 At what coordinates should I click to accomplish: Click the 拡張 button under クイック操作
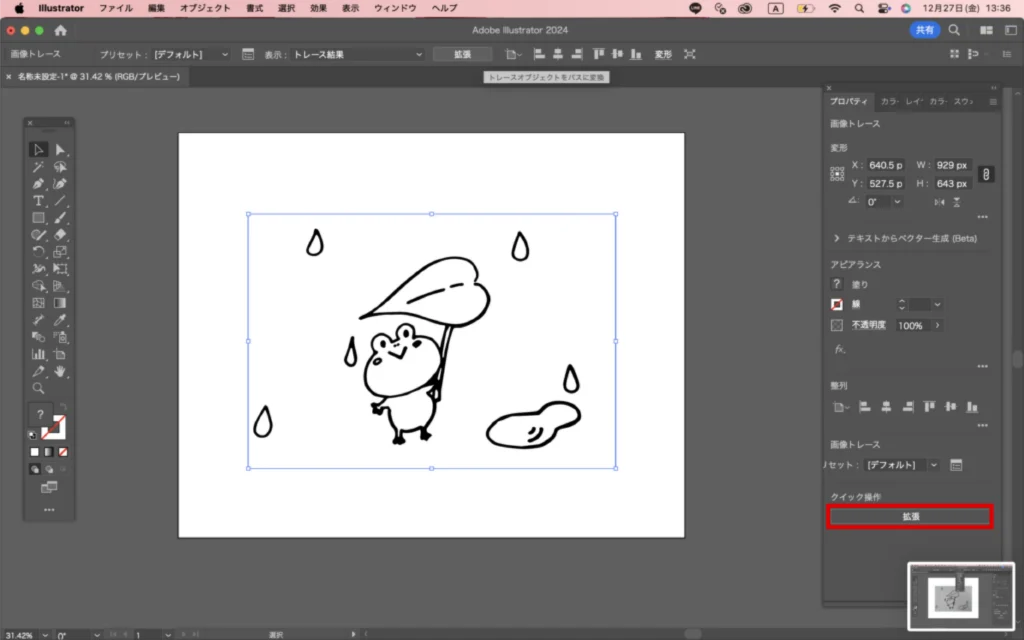(909, 517)
